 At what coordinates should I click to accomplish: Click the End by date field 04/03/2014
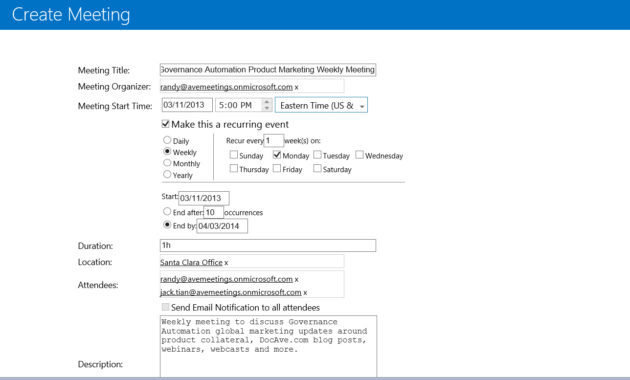(x=222, y=226)
